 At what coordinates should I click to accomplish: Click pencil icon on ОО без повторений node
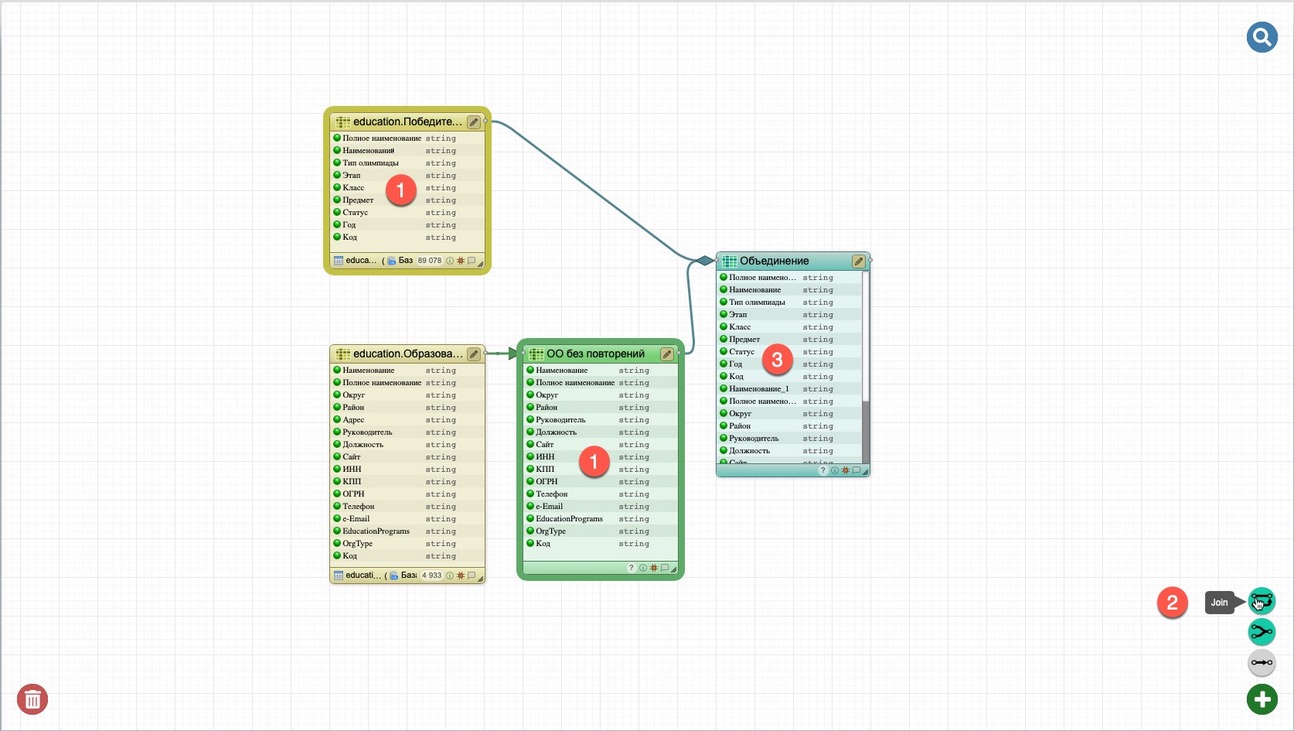tap(667, 354)
